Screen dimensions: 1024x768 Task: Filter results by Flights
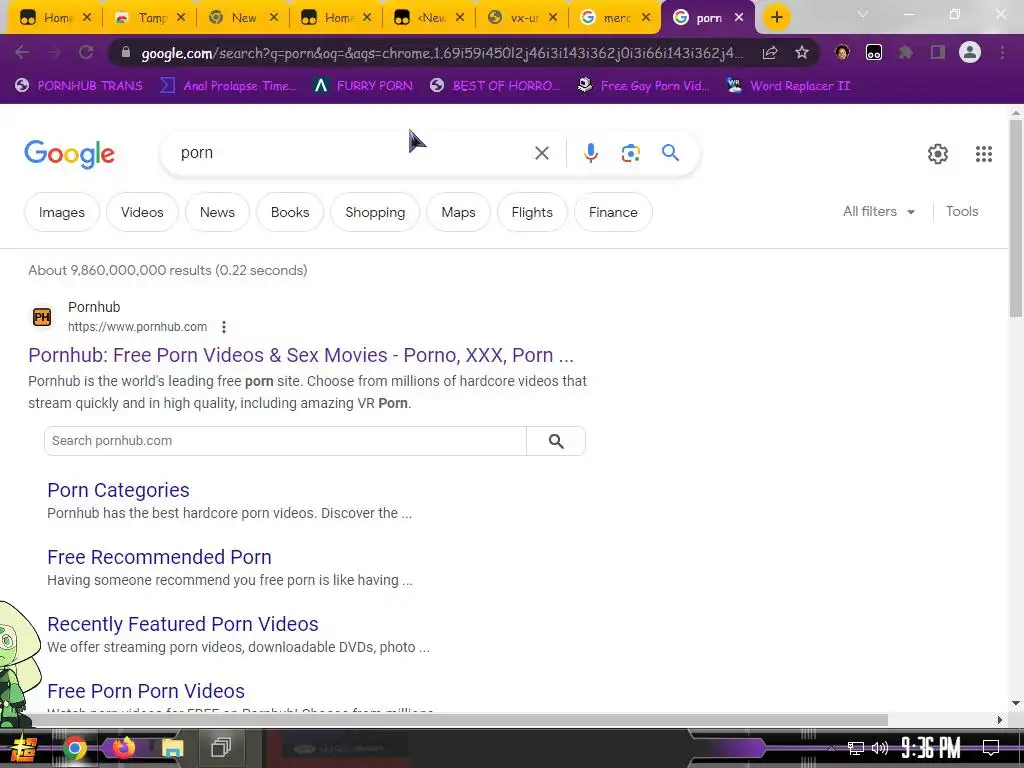pyautogui.click(x=532, y=212)
